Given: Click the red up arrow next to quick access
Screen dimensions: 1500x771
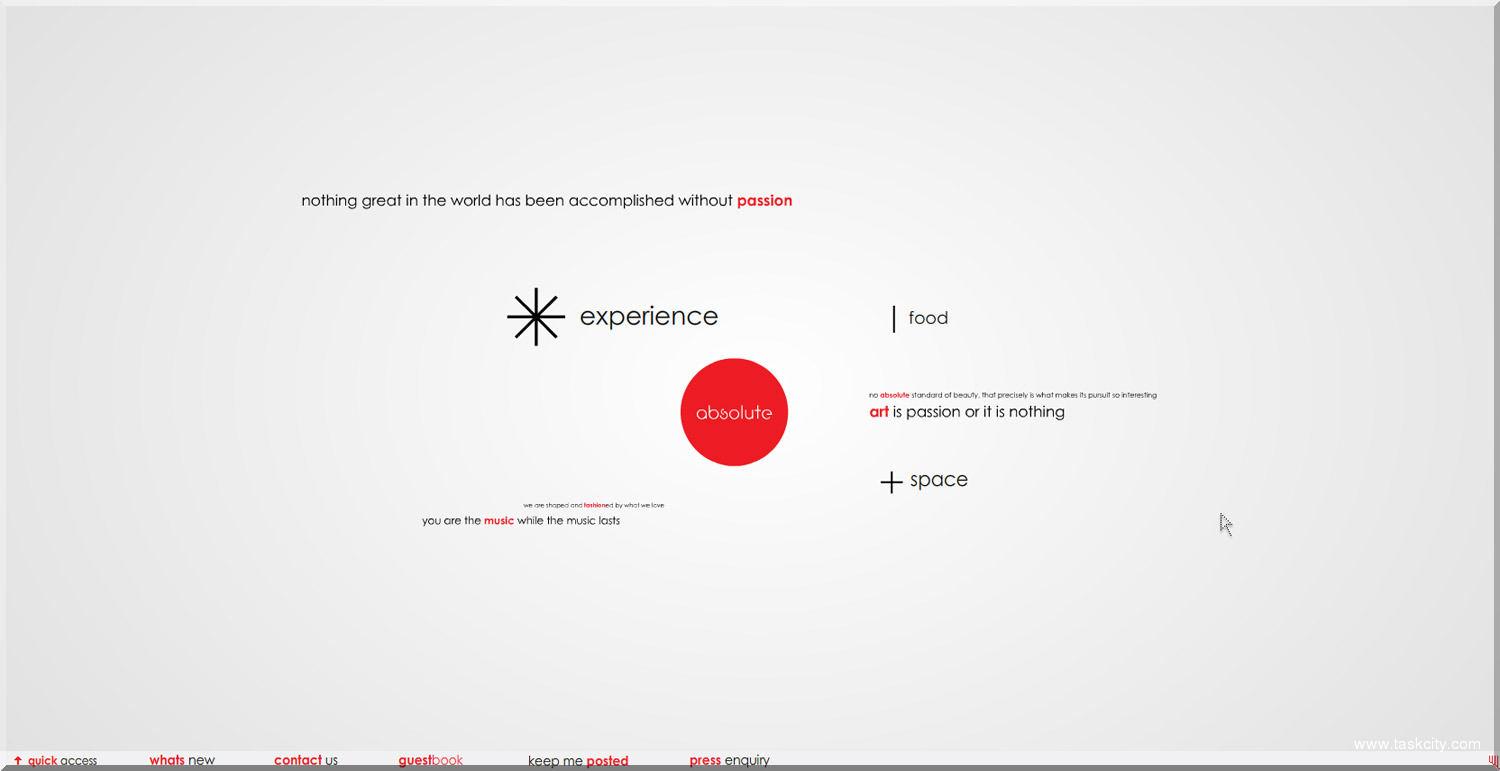Looking at the screenshot, I should (18, 761).
